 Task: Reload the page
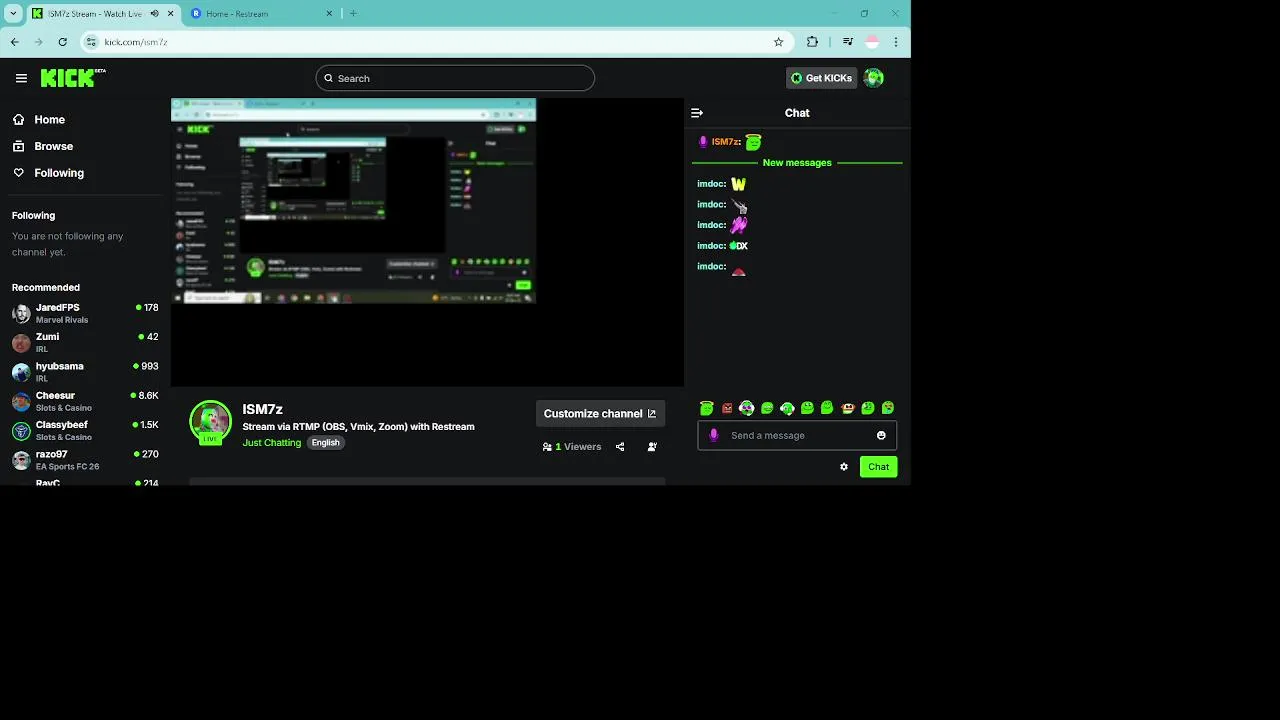(x=62, y=42)
